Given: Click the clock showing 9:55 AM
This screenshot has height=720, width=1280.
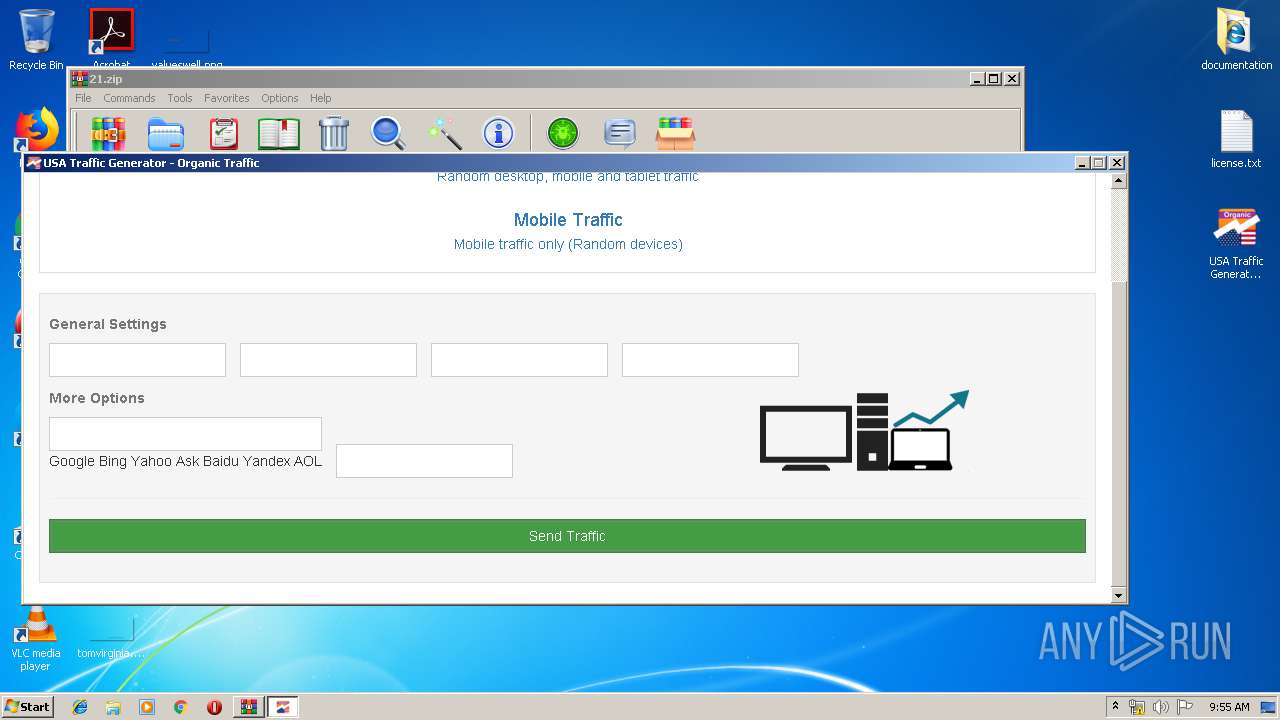Looking at the screenshot, I should [x=1229, y=707].
